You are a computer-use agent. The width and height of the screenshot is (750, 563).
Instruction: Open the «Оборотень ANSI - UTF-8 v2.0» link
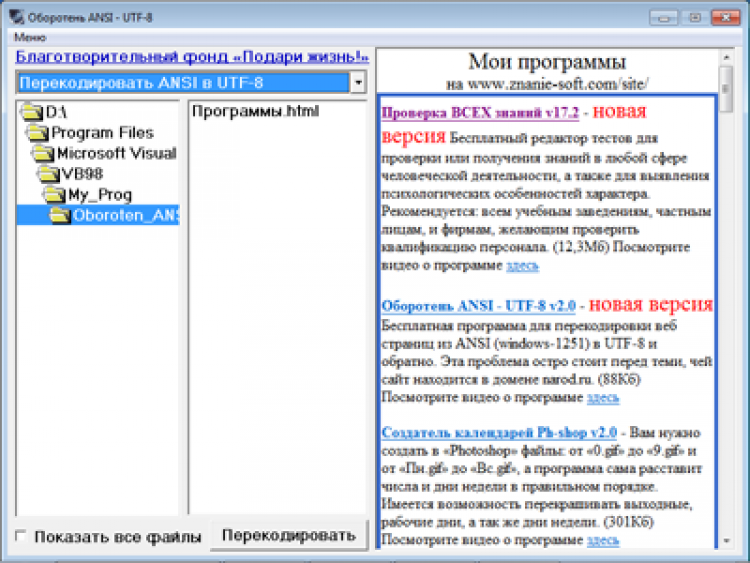click(478, 306)
